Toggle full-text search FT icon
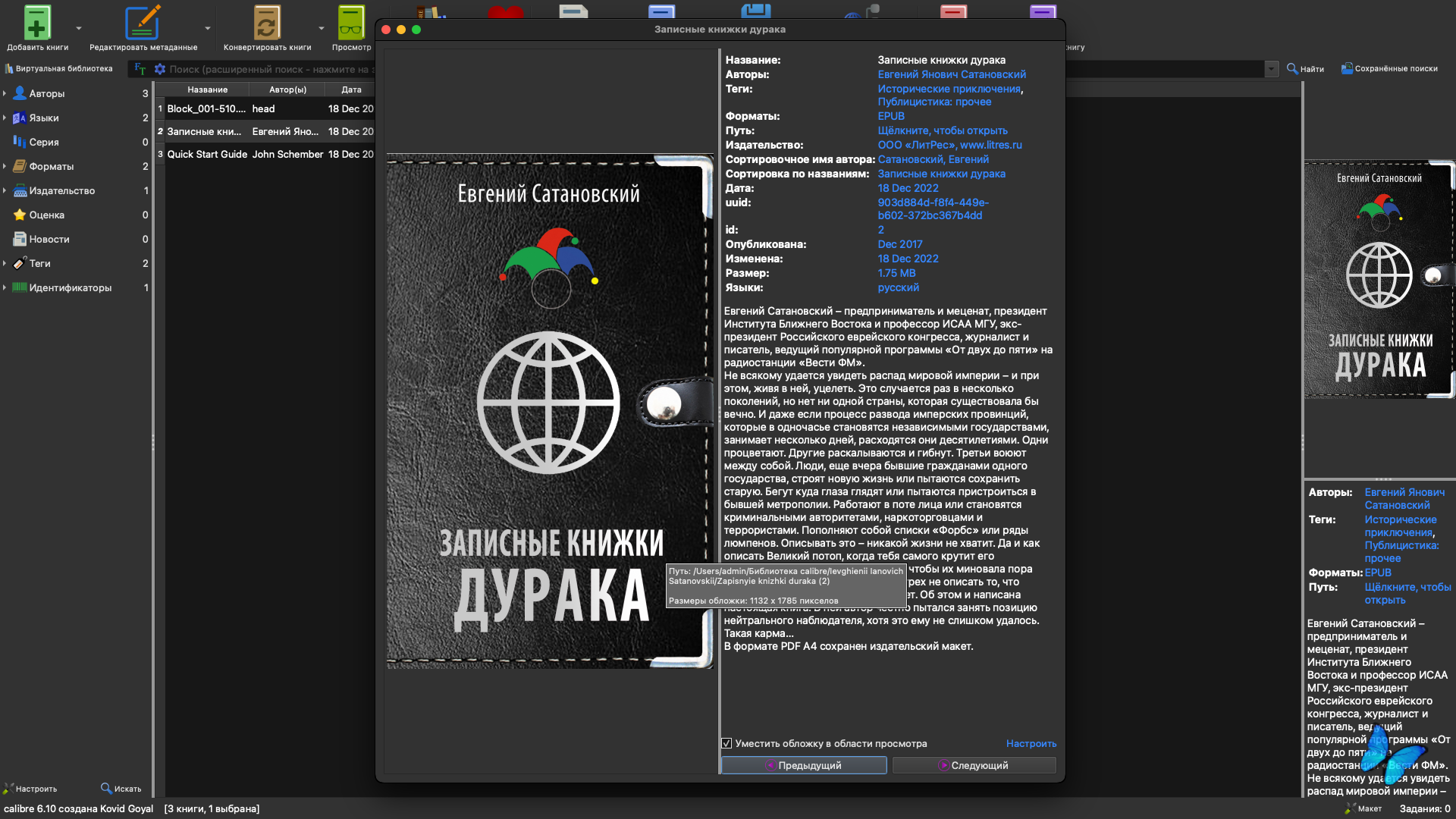 140,69
